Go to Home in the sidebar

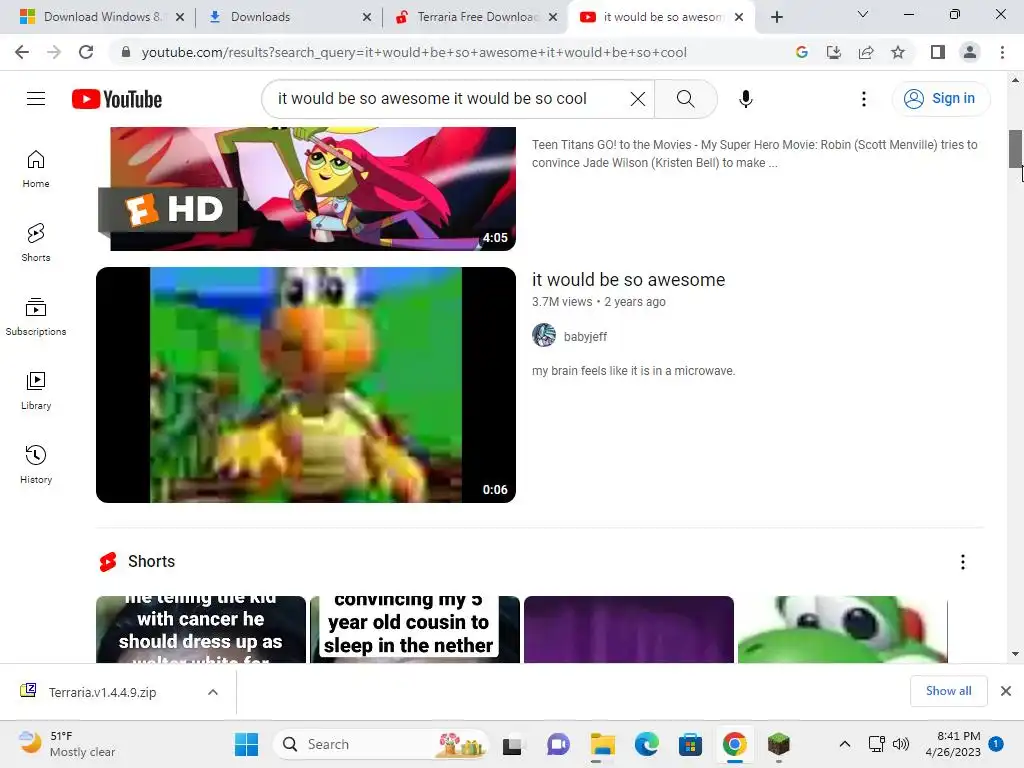click(x=36, y=169)
